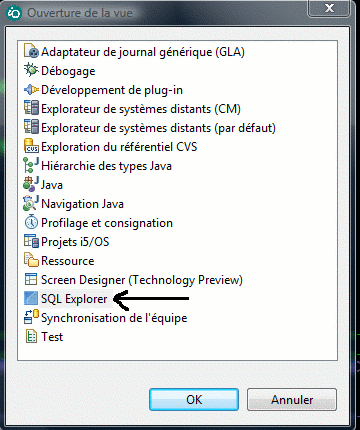Click the Ressource folder icon

31,260
